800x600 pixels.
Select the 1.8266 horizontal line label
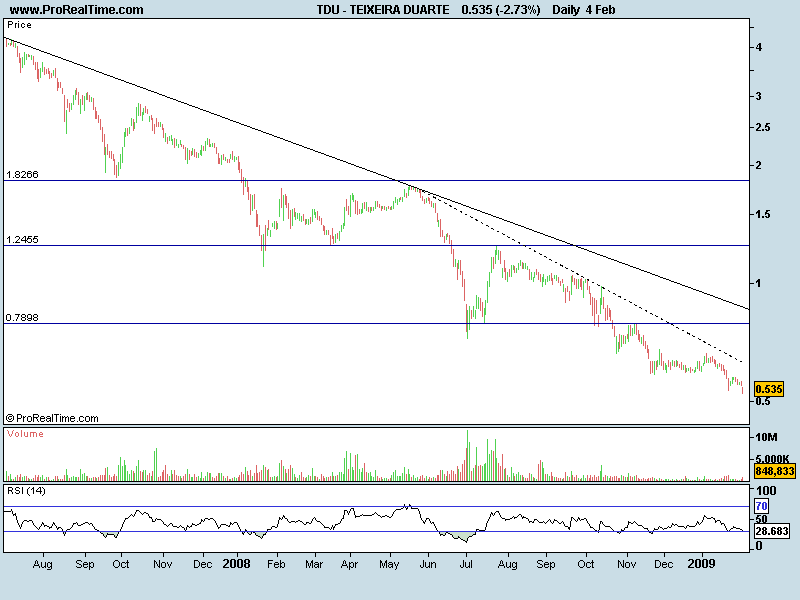point(22,174)
